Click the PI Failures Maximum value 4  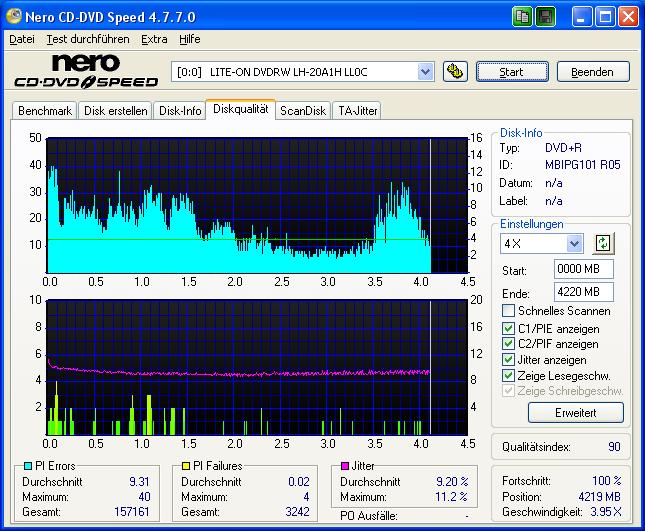coord(306,497)
